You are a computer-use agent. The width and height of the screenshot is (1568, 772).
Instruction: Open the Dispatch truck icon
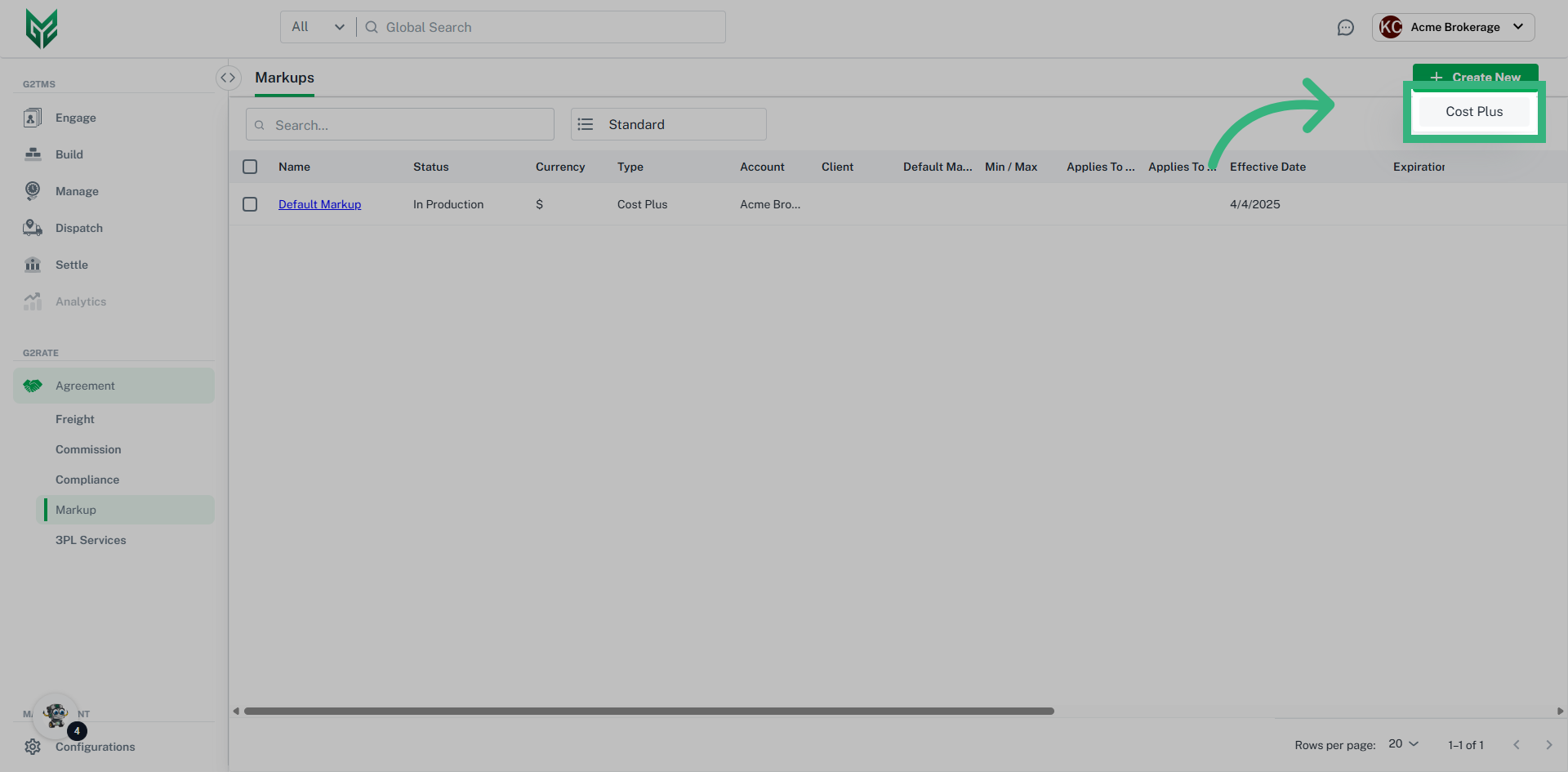point(33,228)
